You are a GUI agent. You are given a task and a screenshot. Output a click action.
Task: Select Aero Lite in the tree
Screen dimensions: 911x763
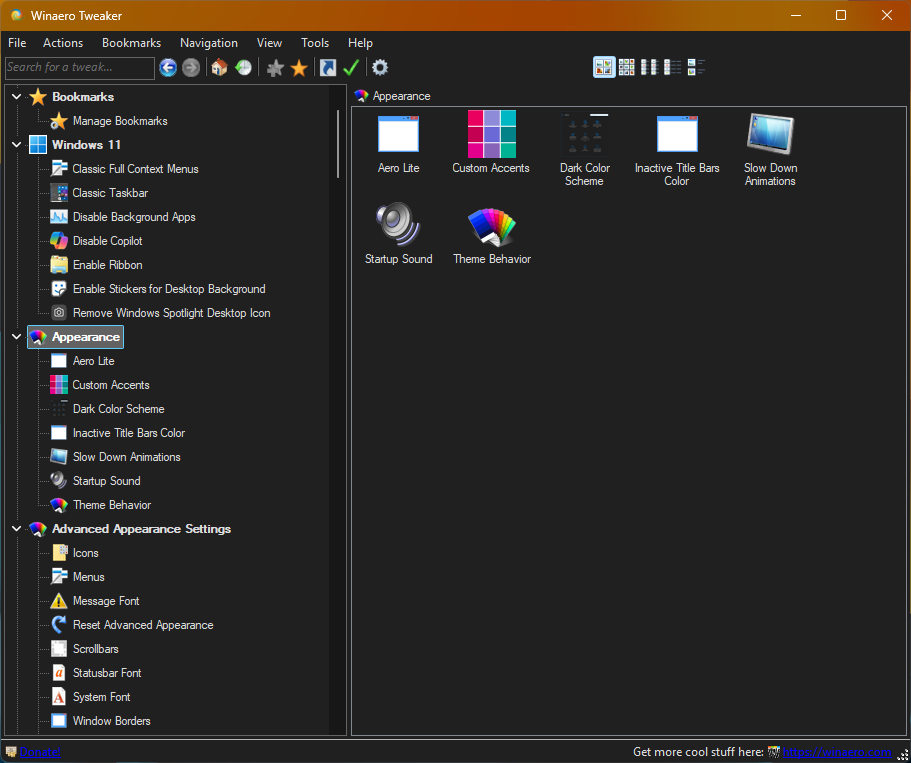(x=94, y=361)
